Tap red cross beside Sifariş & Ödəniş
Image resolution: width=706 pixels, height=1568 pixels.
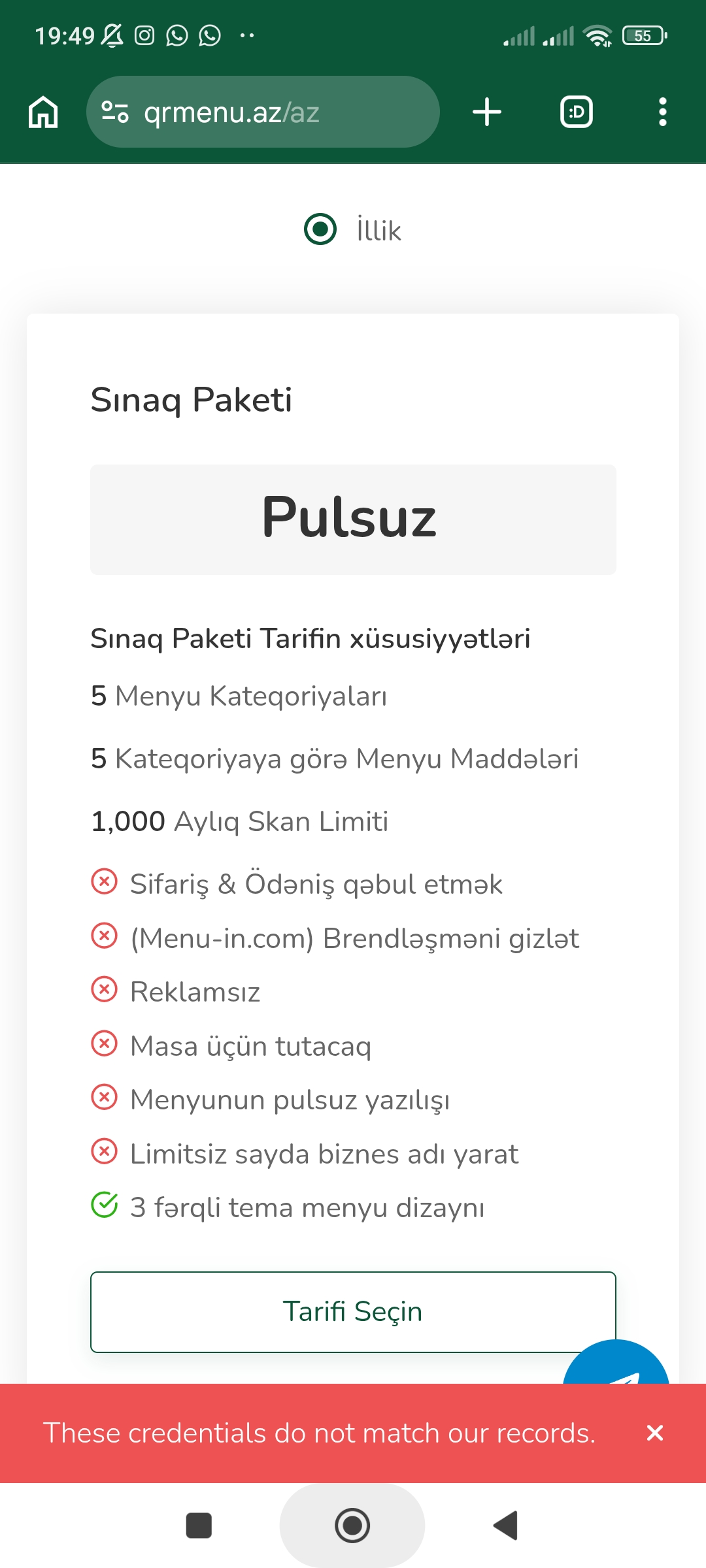[104, 881]
